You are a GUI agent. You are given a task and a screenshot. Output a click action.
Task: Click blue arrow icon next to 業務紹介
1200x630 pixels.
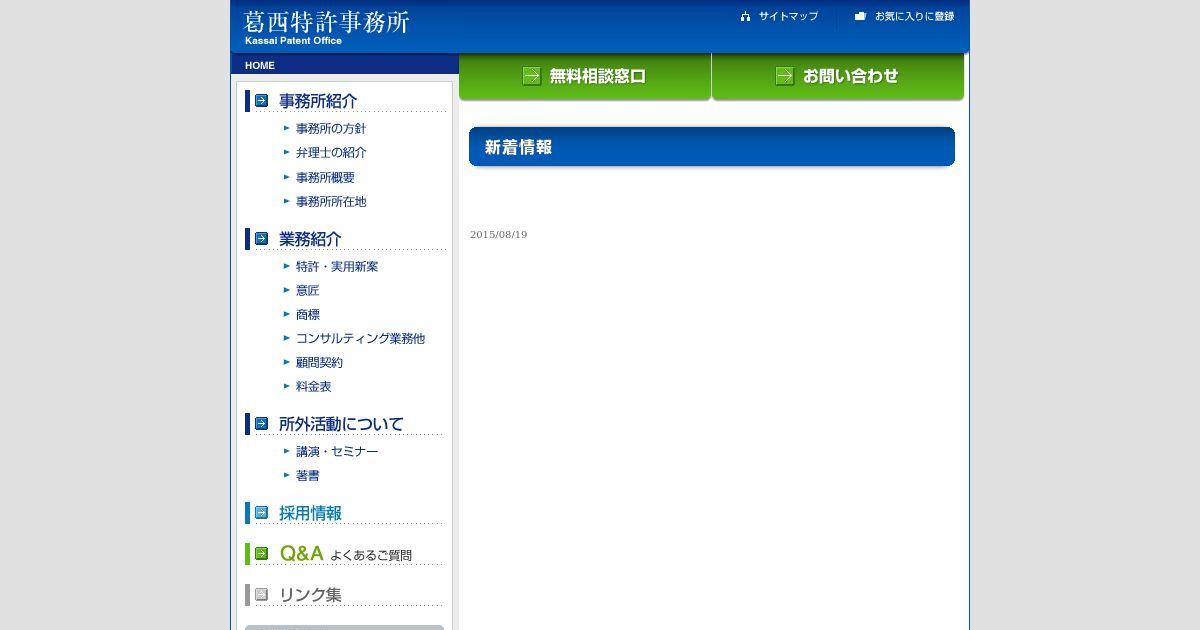click(261, 238)
